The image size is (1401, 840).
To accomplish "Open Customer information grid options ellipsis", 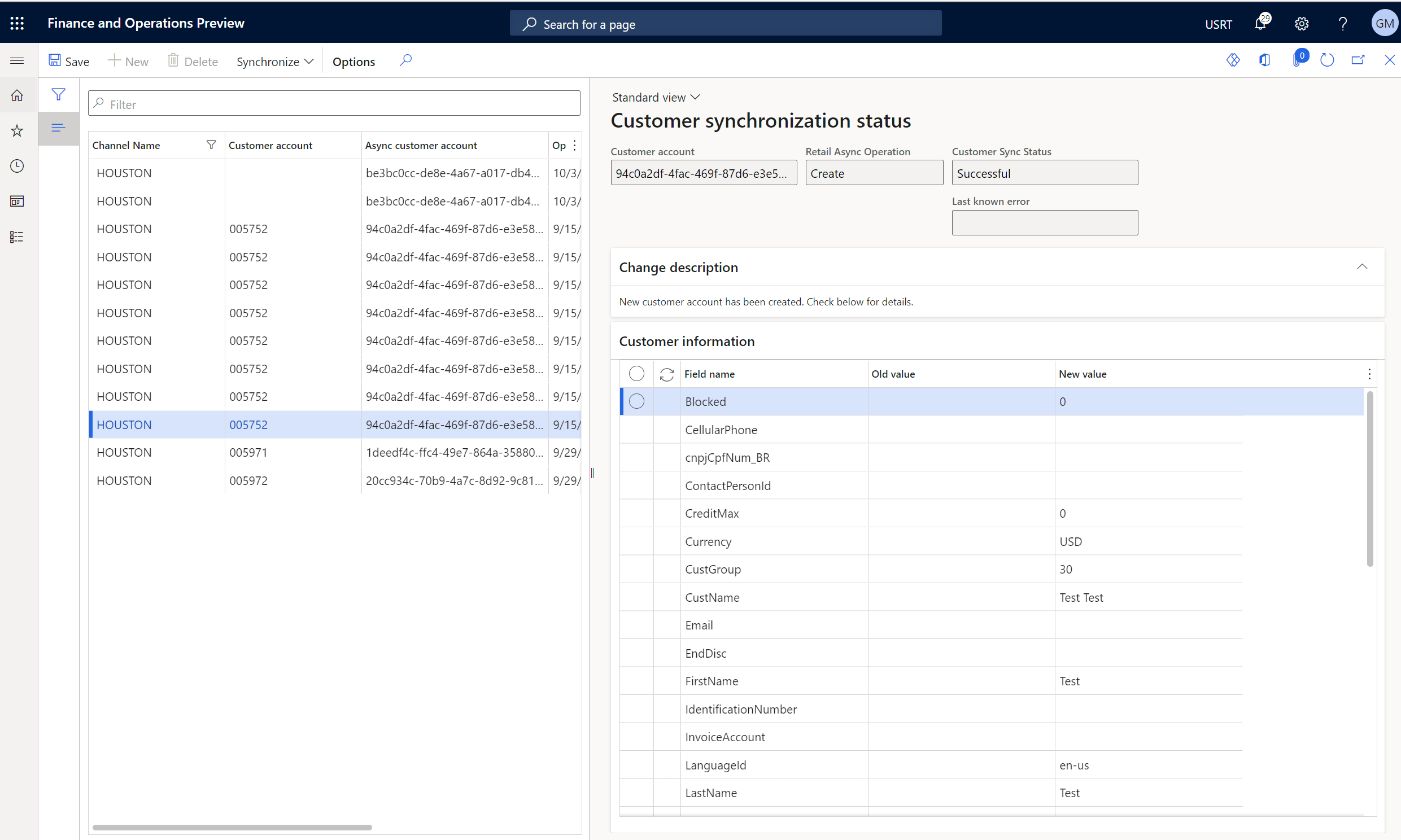I will point(1369,374).
